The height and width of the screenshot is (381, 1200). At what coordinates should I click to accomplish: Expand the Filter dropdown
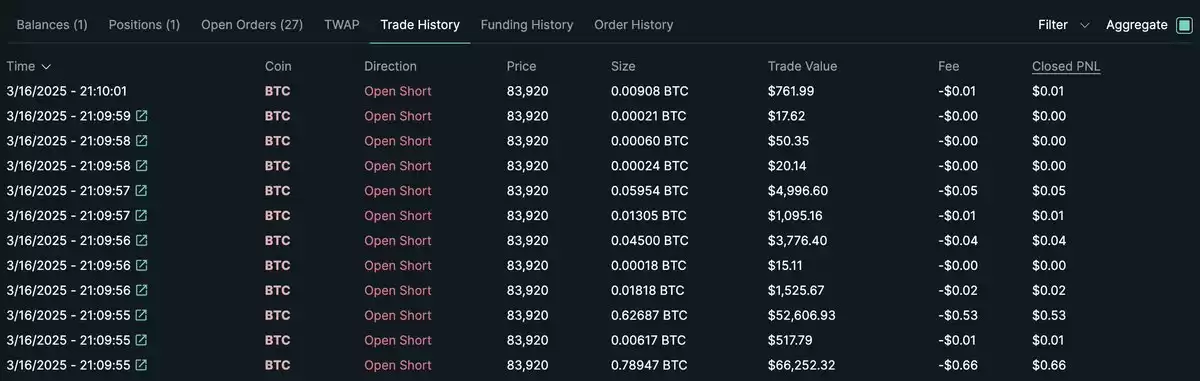coord(1066,25)
